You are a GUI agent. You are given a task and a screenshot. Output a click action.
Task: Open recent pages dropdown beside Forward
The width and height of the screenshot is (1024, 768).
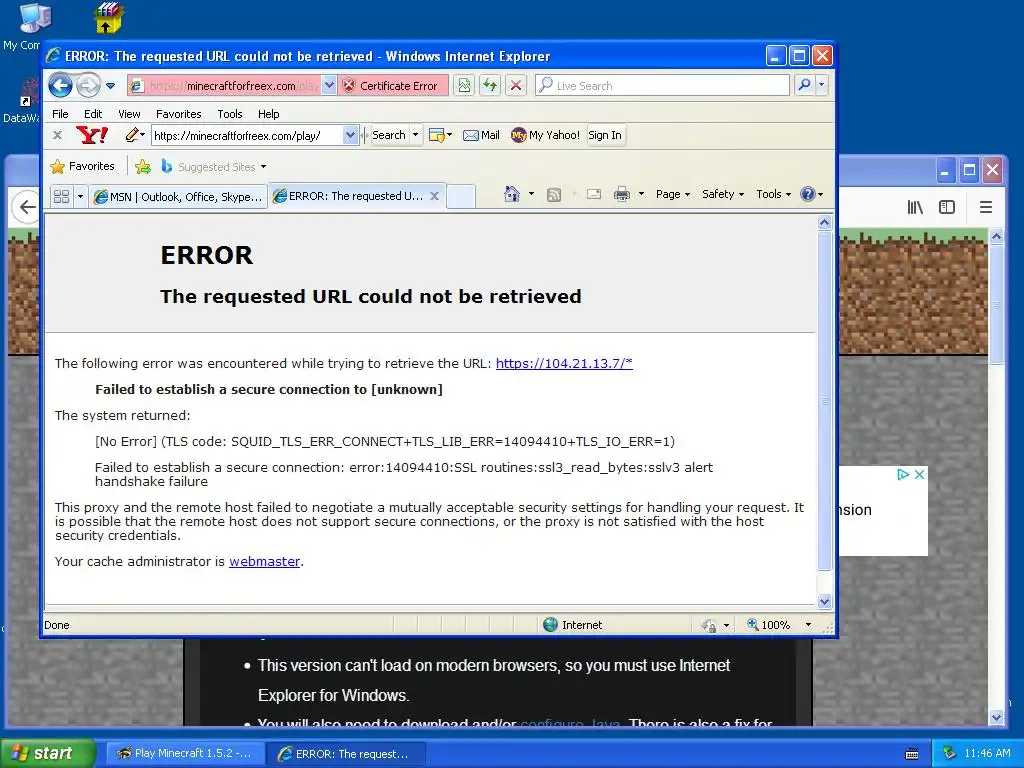(110, 86)
